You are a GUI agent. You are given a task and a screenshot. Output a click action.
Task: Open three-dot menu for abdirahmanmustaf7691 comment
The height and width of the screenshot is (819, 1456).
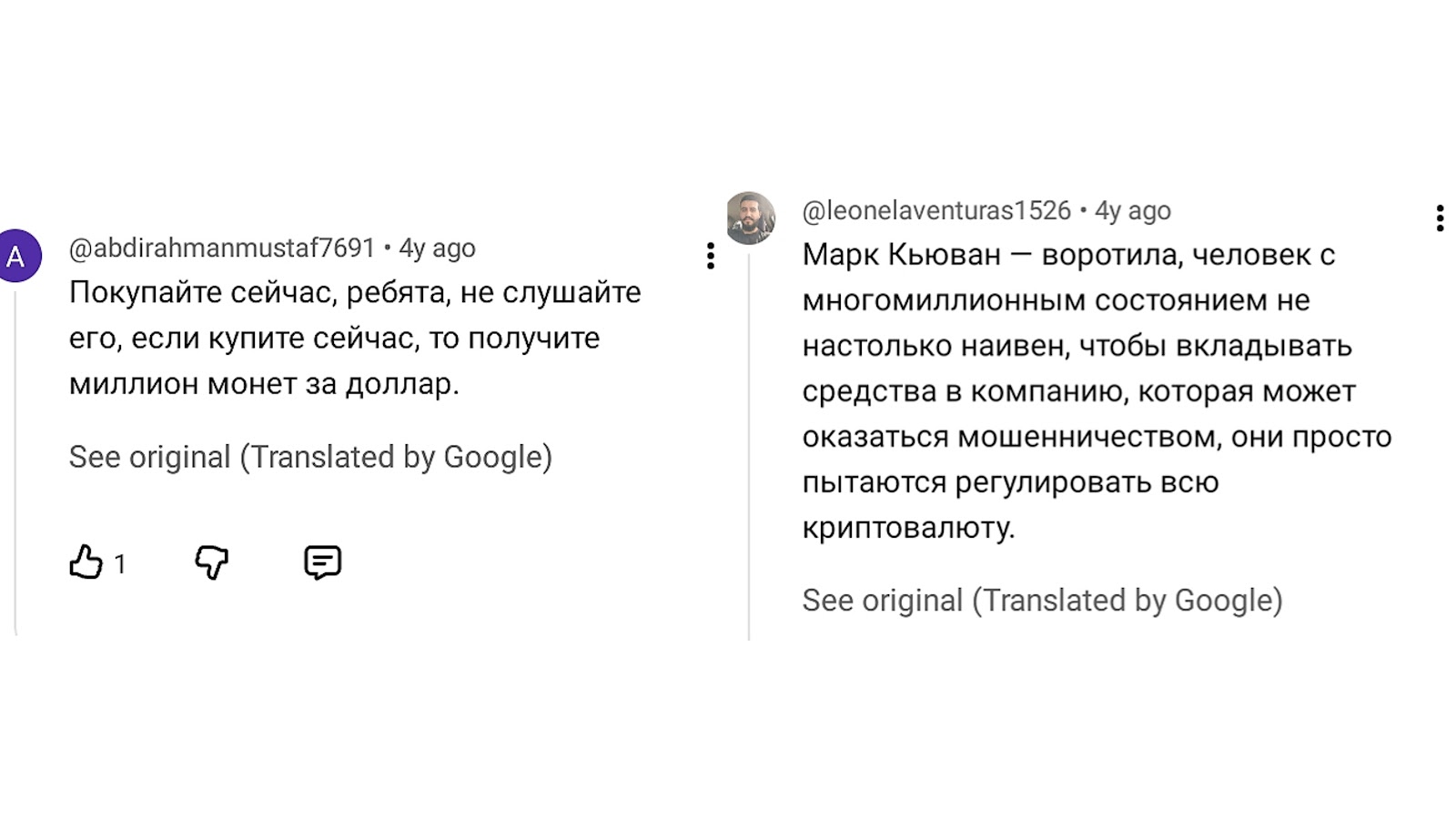(711, 256)
